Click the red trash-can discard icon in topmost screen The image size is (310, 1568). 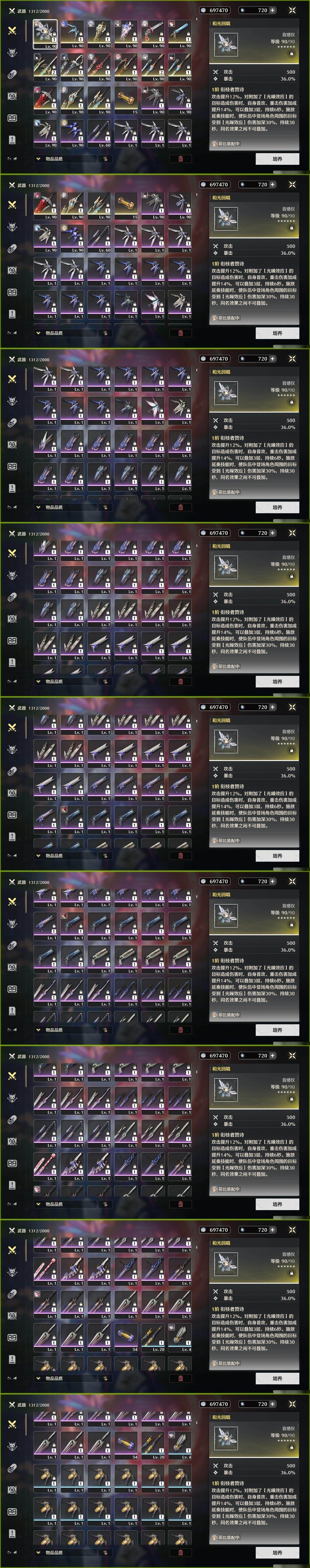pos(180,159)
